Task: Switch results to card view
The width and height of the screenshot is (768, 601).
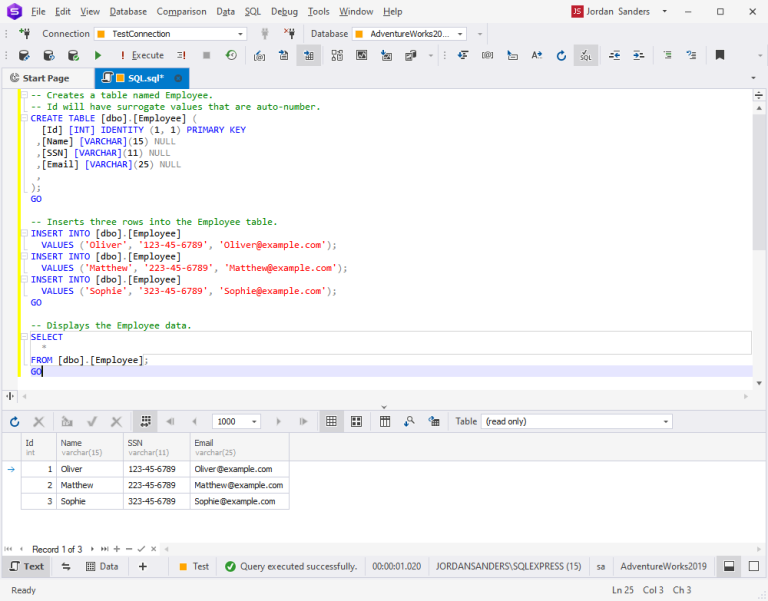Action: 356,422
